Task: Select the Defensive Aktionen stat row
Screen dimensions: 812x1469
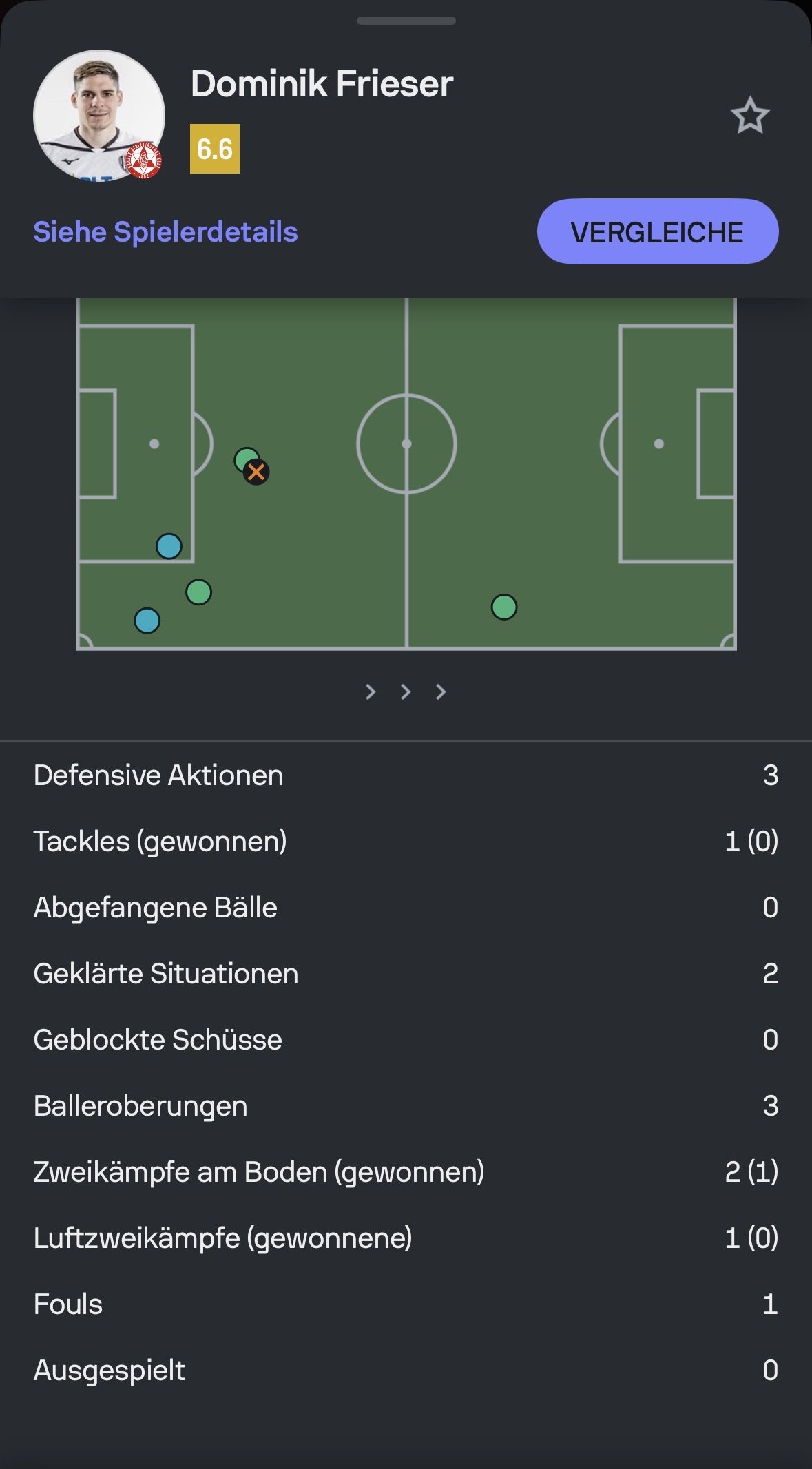Action: pyautogui.click(x=406, y=775)
